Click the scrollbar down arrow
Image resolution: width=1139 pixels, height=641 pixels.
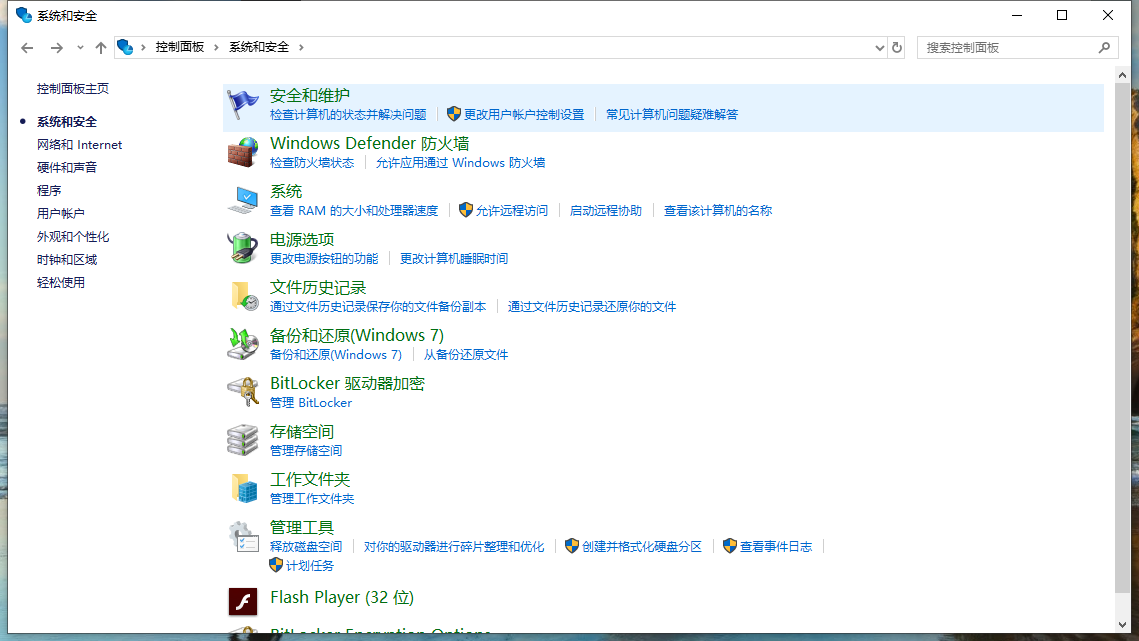pyautogui.click(x=1122, y=625)
